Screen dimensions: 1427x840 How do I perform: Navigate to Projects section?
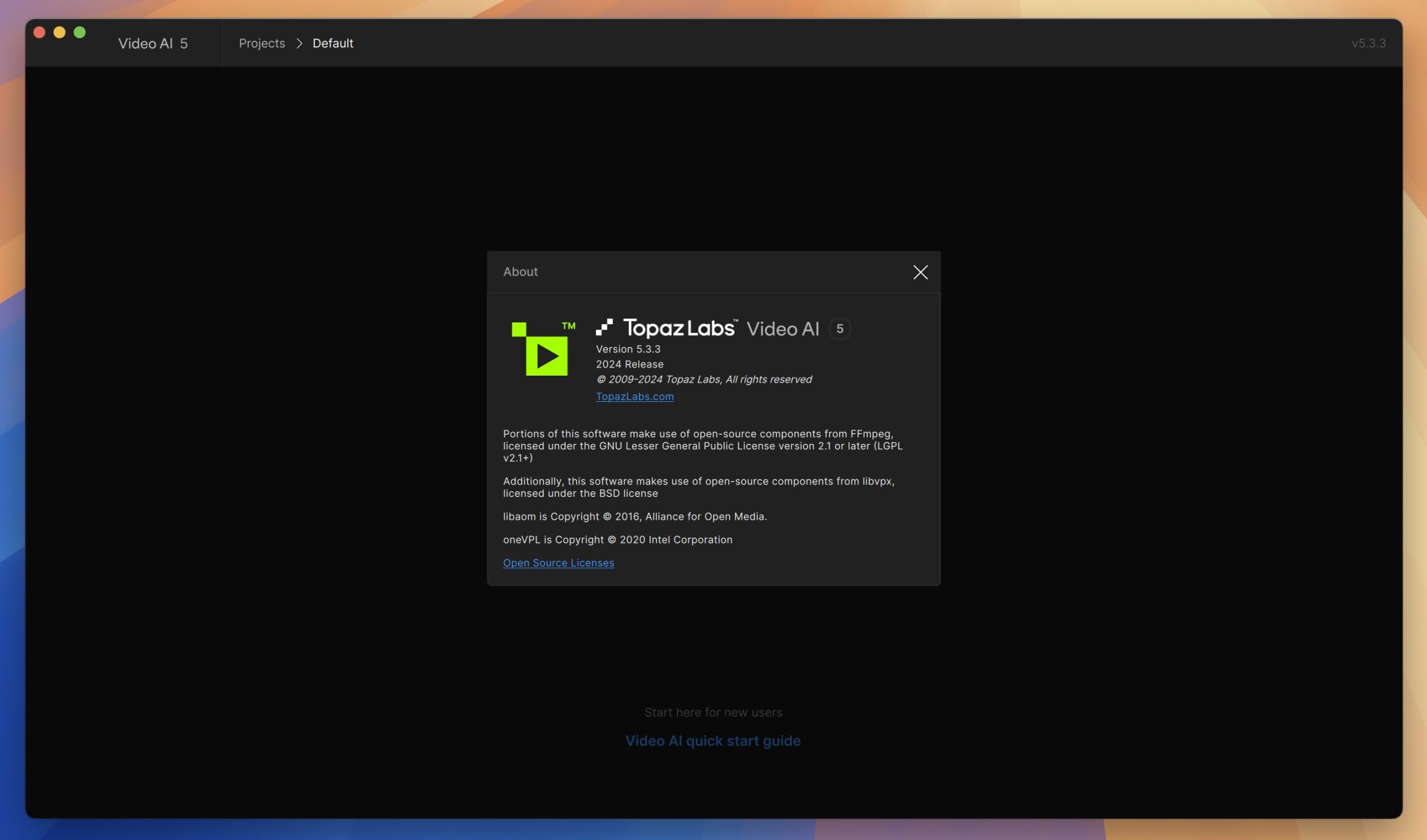(x=261, y=42)
